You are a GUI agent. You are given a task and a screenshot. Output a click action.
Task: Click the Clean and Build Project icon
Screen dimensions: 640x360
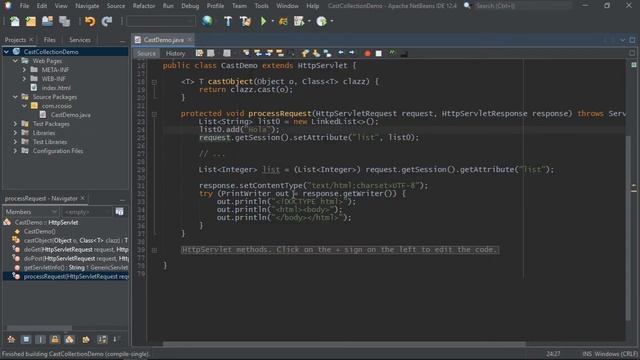click(245, 21)
